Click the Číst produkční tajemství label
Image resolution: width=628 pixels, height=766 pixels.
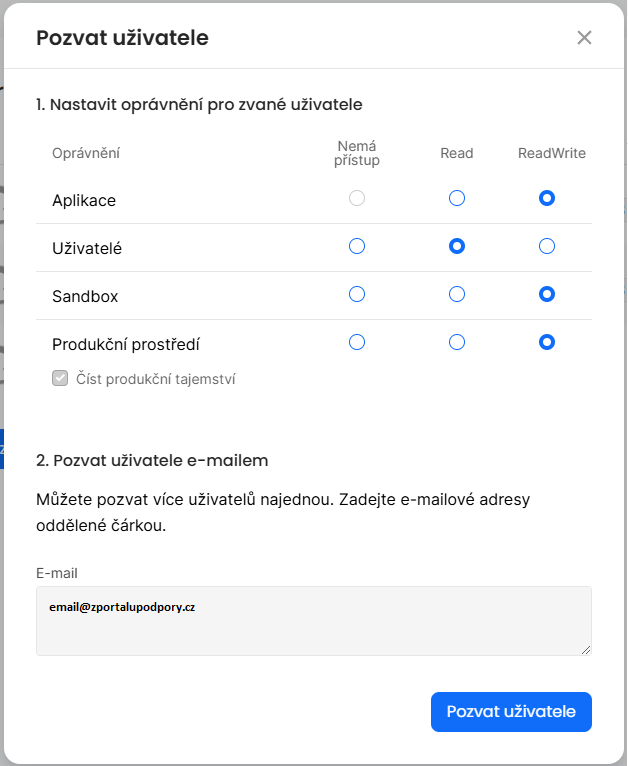click(x=156, y=379)
